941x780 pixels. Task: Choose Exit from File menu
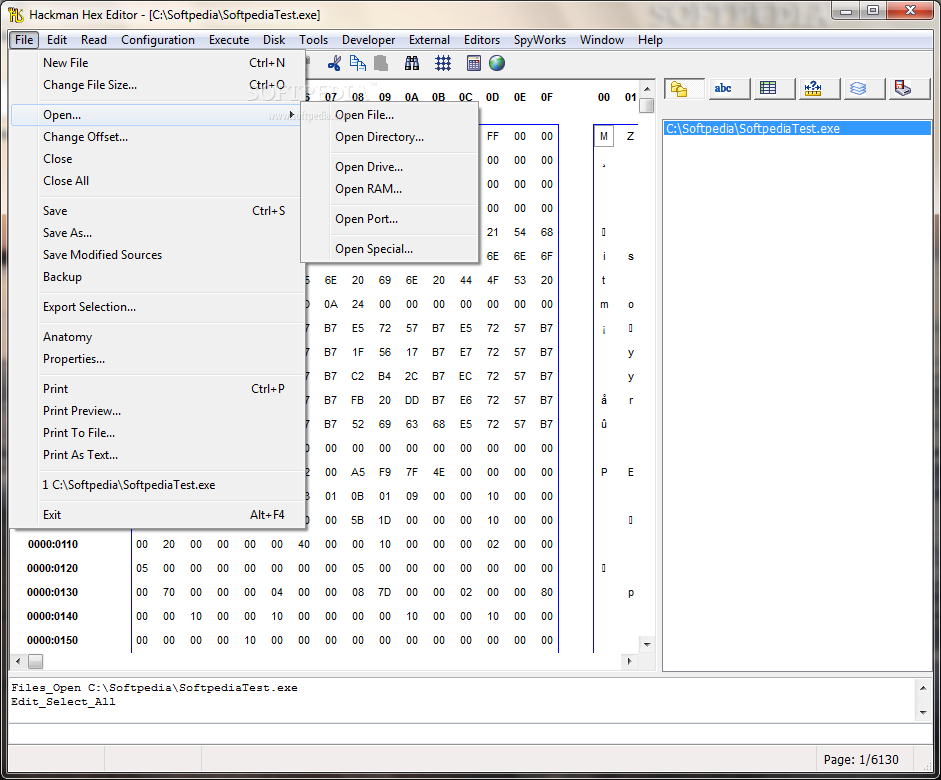156,515
